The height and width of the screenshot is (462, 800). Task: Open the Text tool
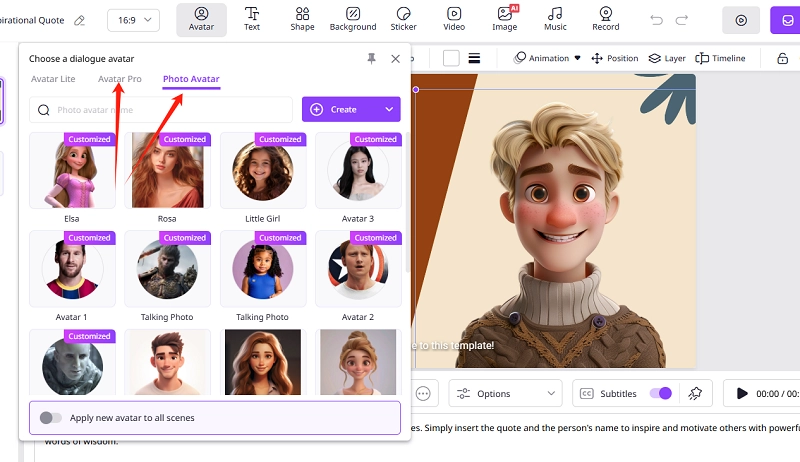(252, 19)
